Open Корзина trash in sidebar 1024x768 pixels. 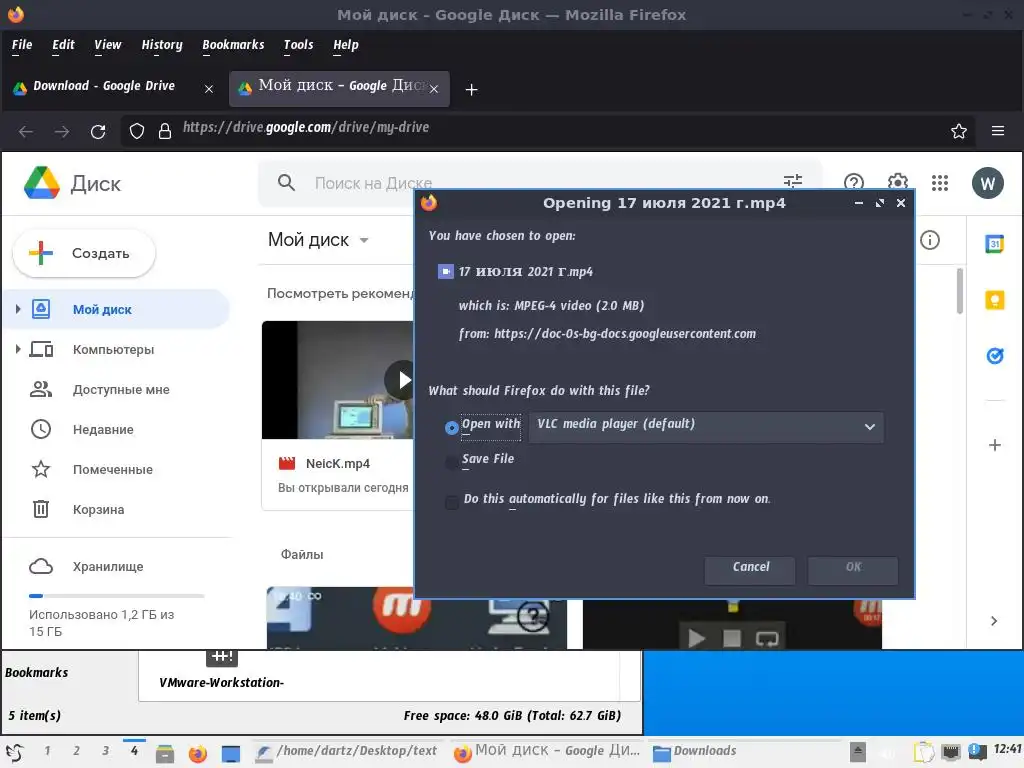(97, 509)
